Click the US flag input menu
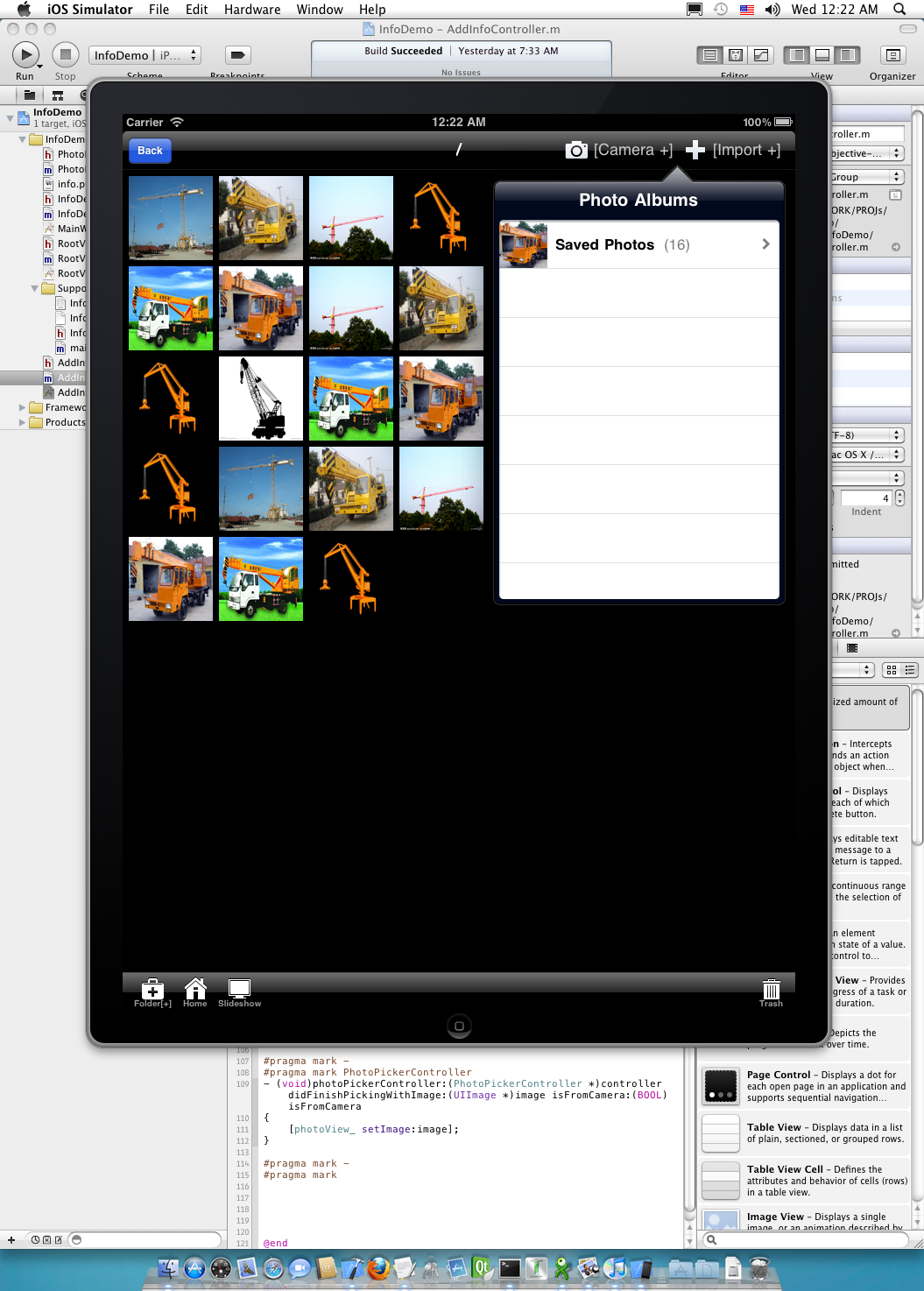The height and width of the screenshot is (1291, 924). click(x=747, y=10)
